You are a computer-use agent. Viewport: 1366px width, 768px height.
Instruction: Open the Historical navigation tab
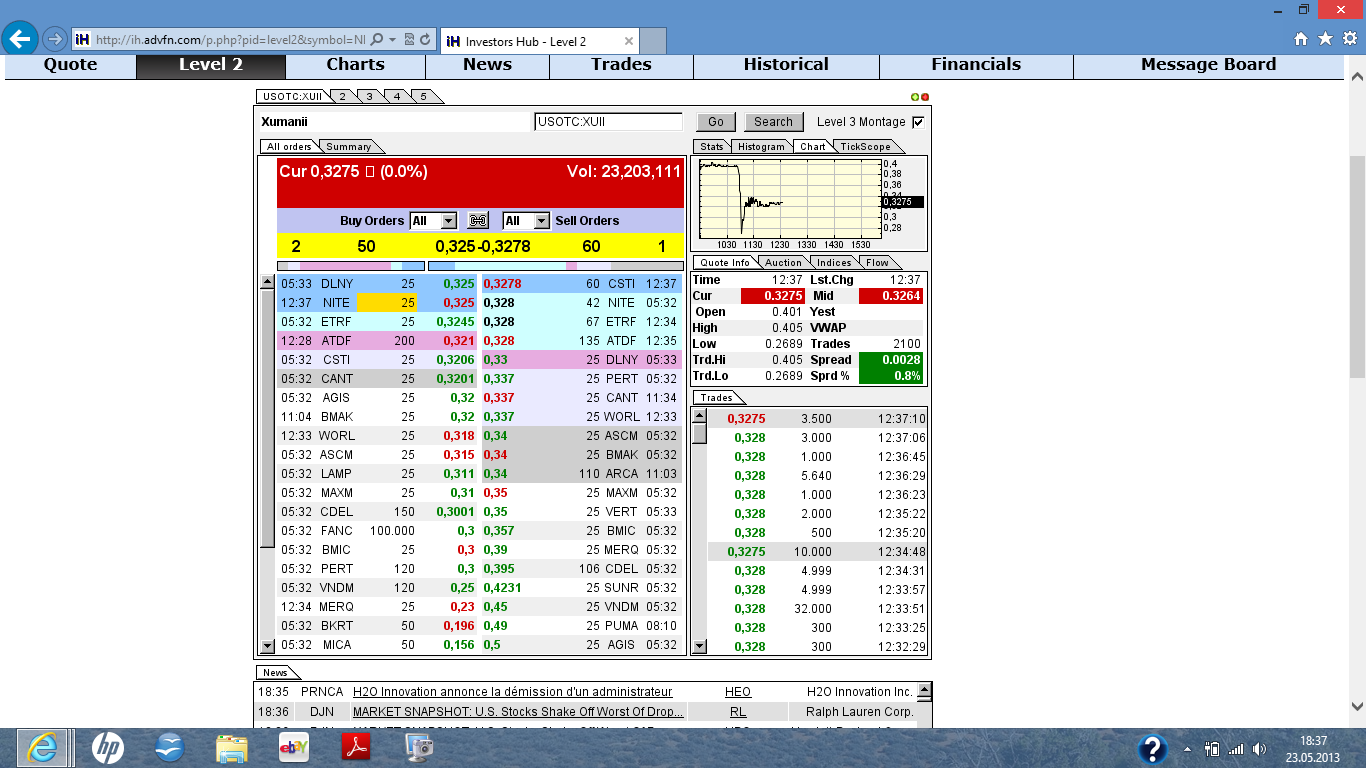(786, 65)
